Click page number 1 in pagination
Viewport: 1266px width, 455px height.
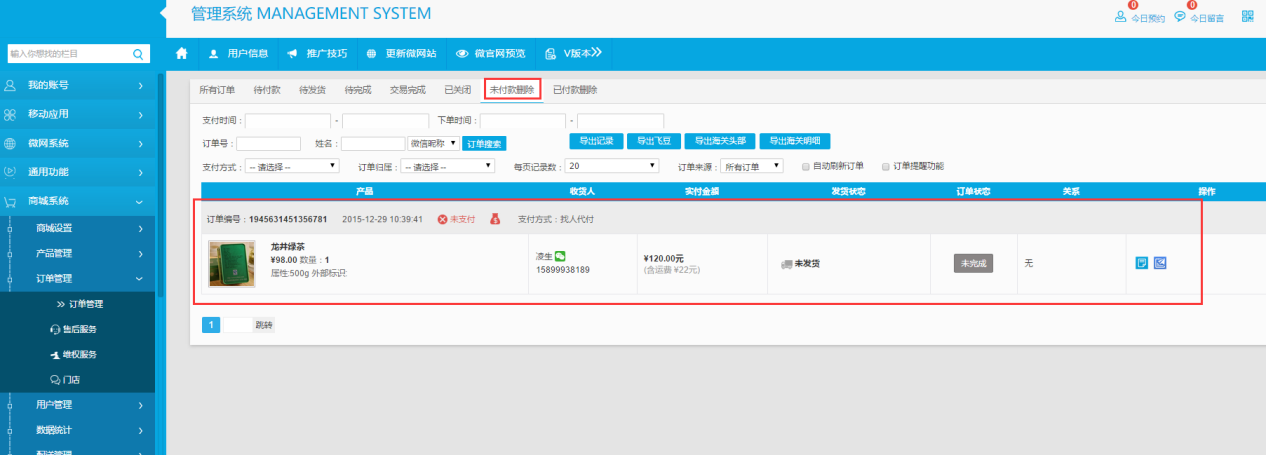pos(211,325)
